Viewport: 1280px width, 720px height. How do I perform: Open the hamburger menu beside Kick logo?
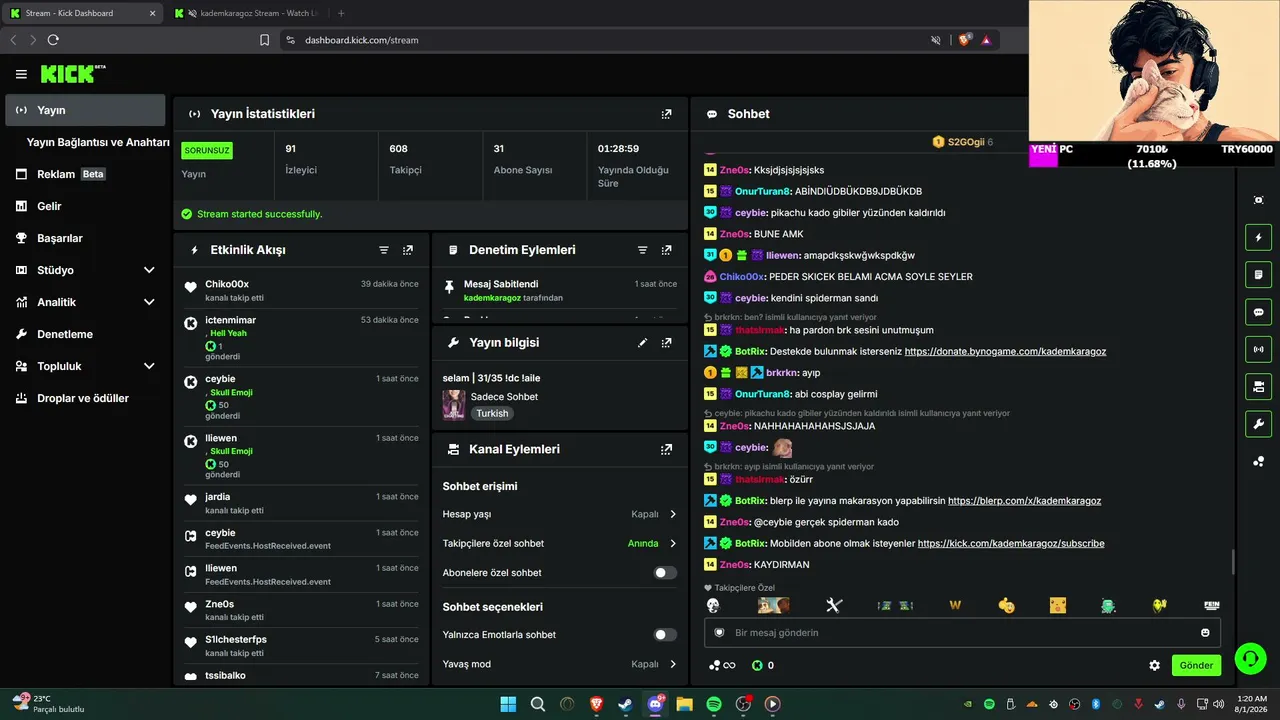[x=21, y=74]
